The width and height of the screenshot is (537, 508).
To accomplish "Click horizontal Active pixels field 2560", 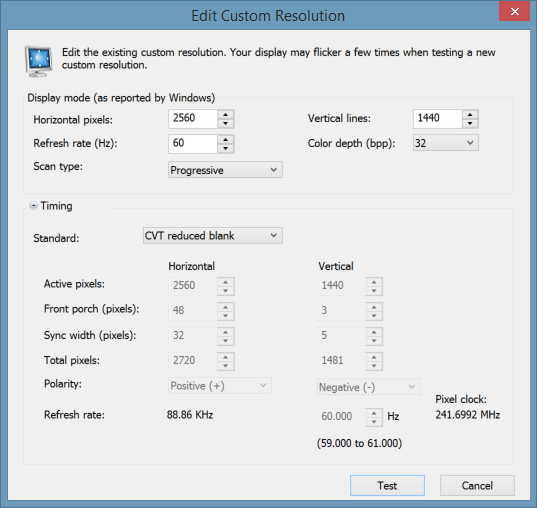I will click(193, 286).
